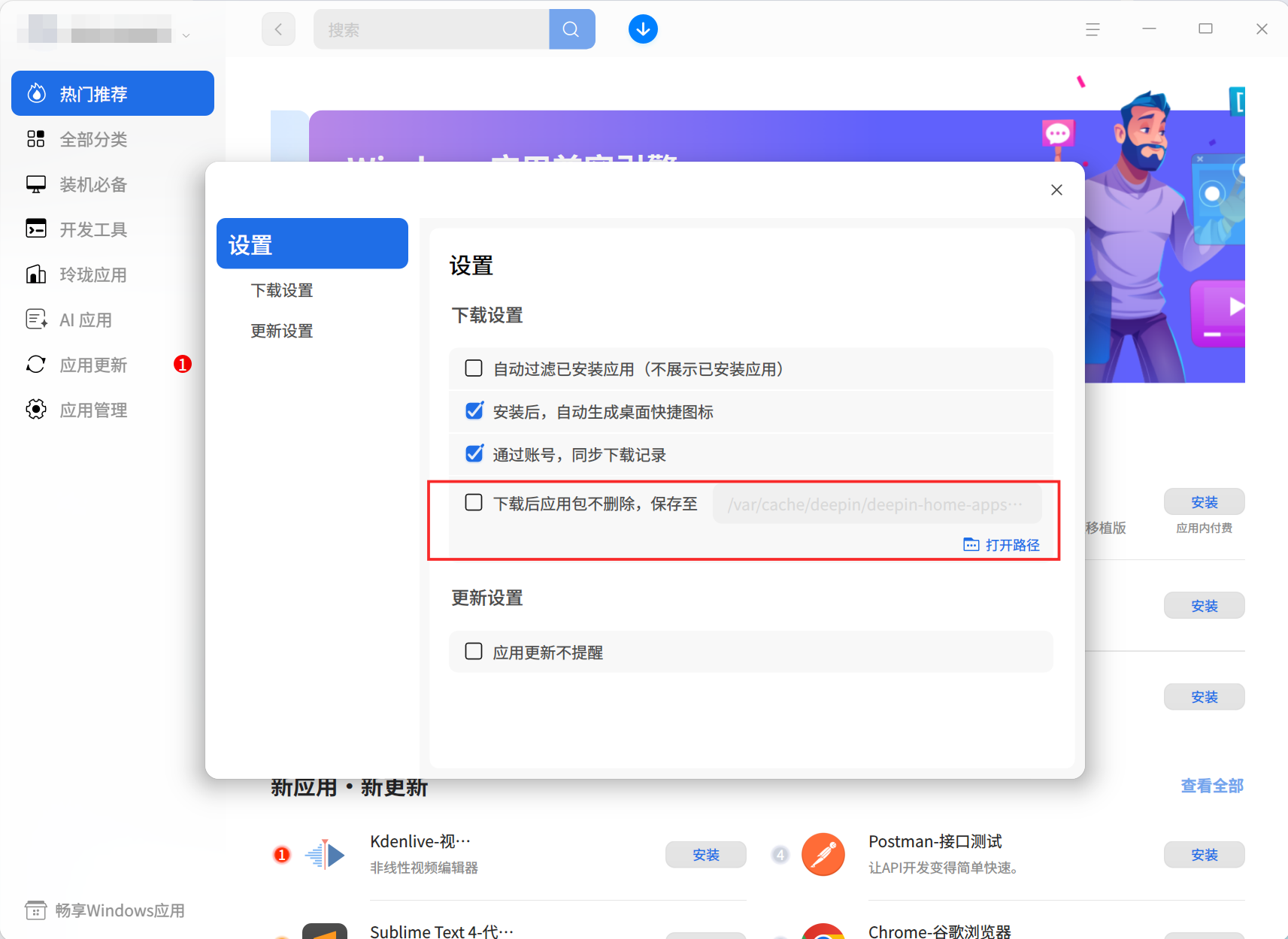1288x939 pixels.
Task: Open Chrome-谷歌浏览器 app entry
Action: point(940,931)
